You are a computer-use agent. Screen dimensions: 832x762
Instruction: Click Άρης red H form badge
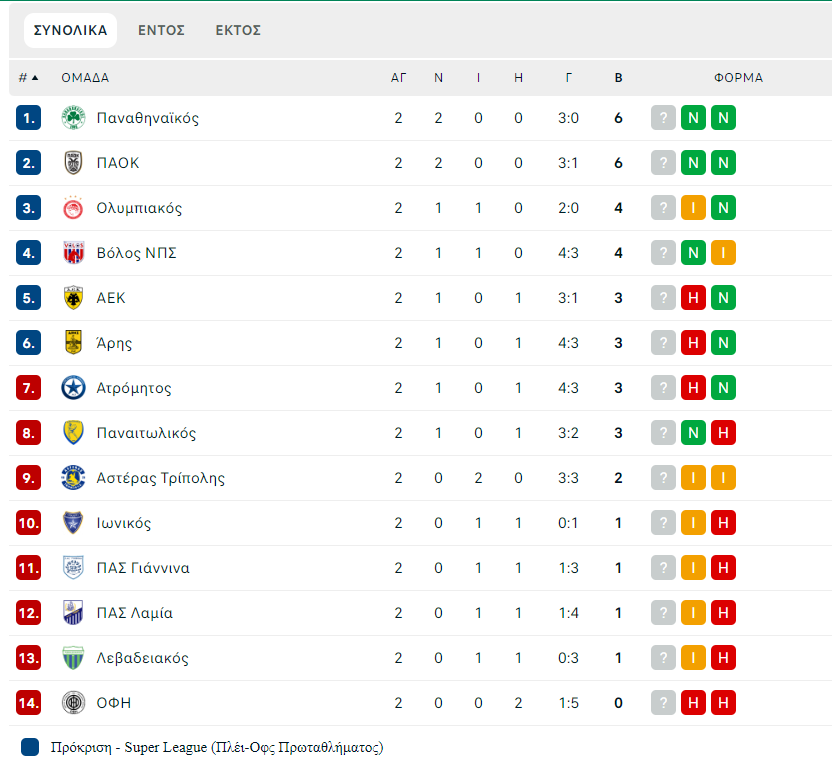[693, 343]
